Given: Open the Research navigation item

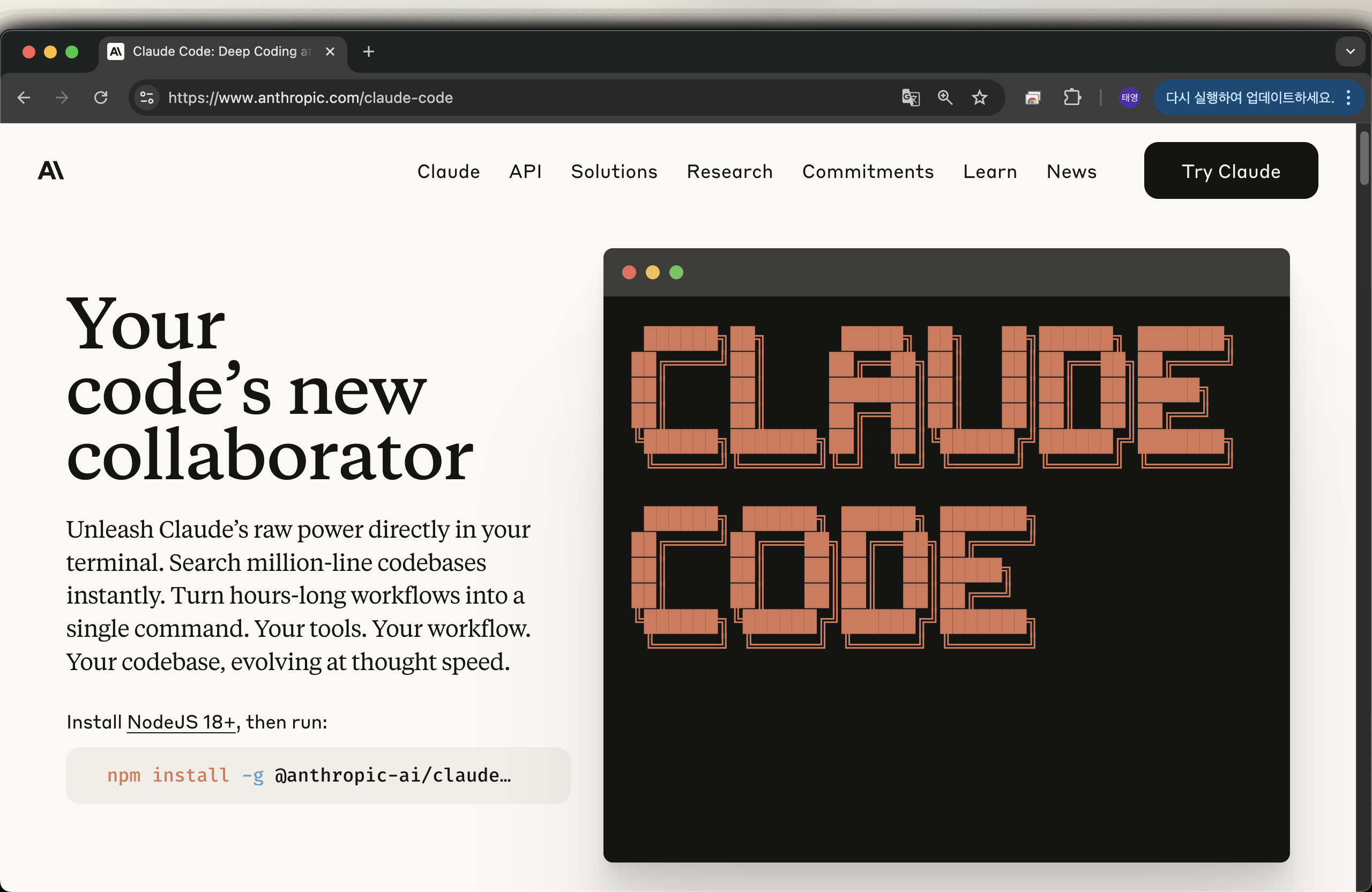Looking at the screenshot, I should 730,171.
